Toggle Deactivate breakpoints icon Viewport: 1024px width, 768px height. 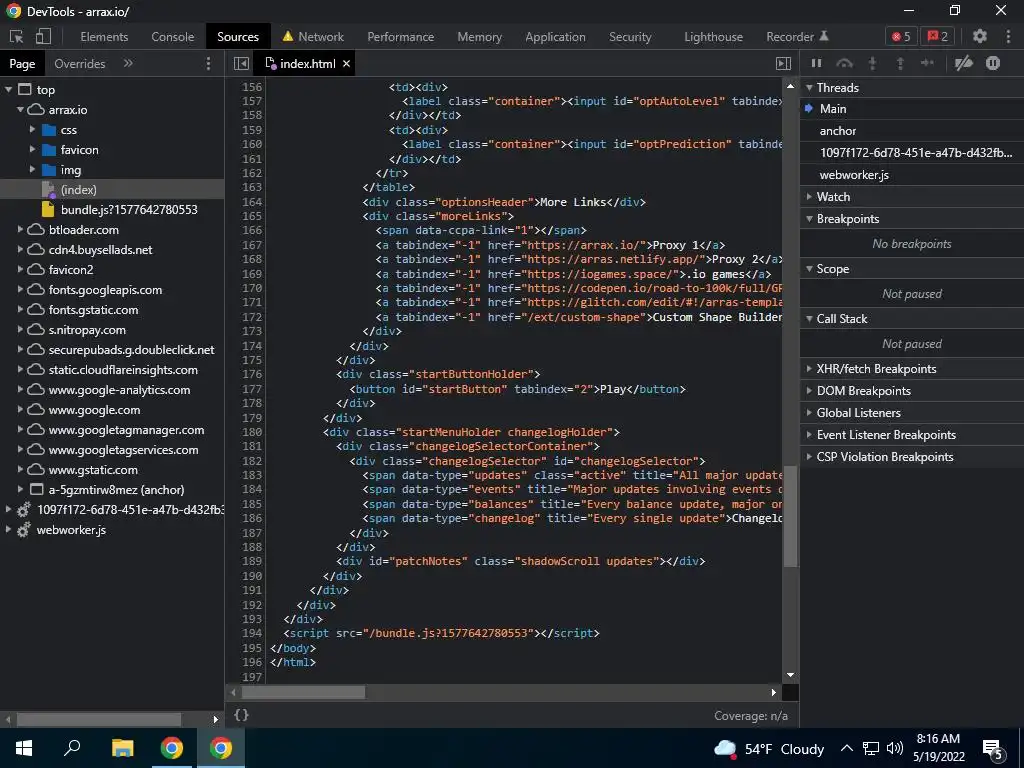pyautogui.click(x=964, y=63)
